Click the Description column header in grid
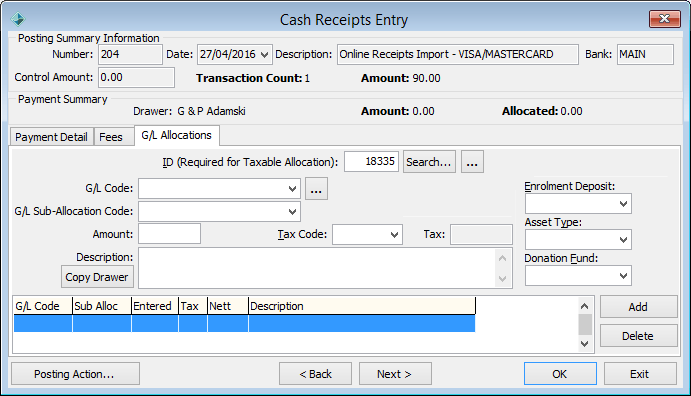691x396 pixels. click(x=362, y=306)
